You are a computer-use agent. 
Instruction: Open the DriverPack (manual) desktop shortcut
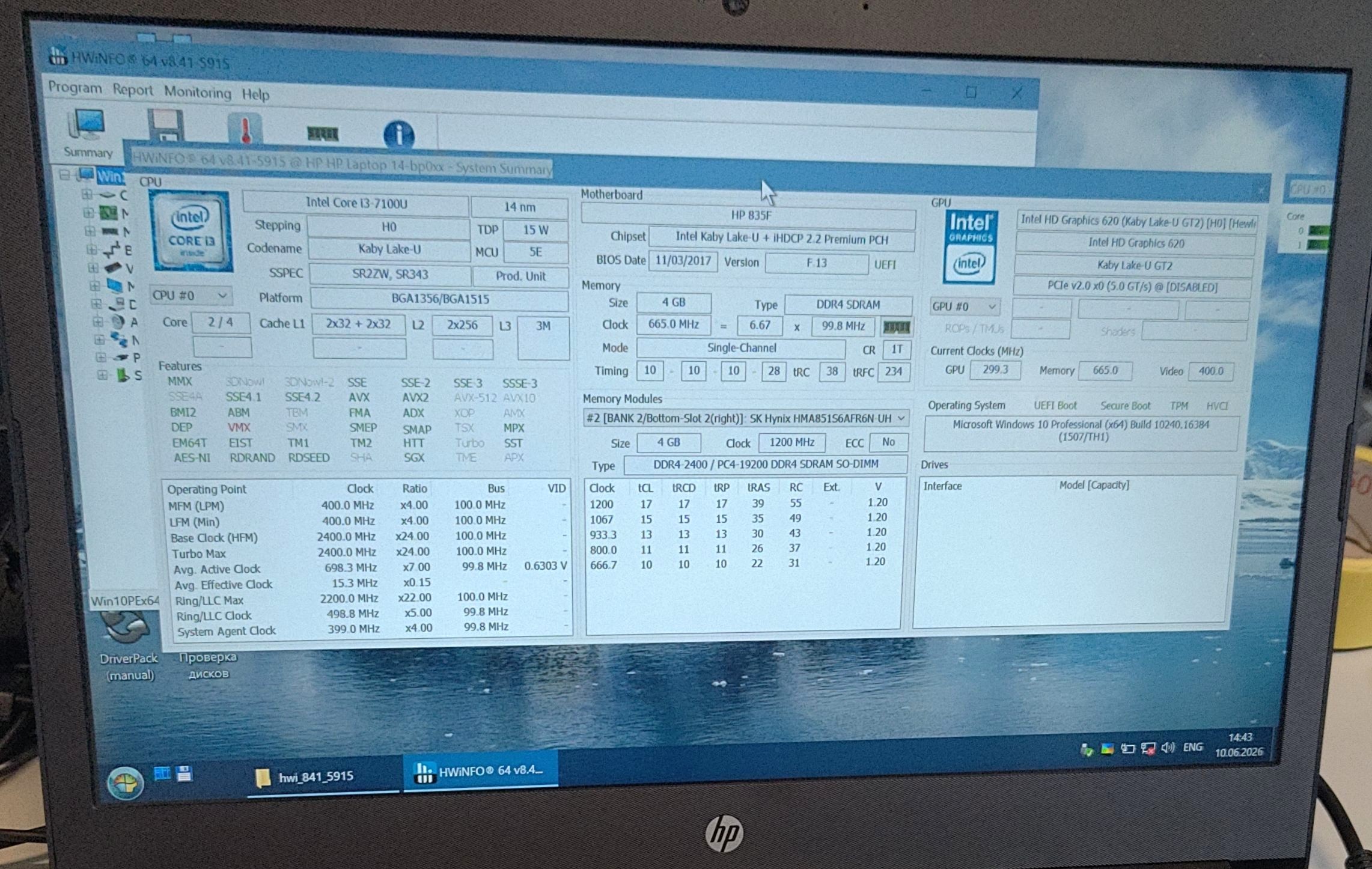pyautogui.click(x=128, y=647)
